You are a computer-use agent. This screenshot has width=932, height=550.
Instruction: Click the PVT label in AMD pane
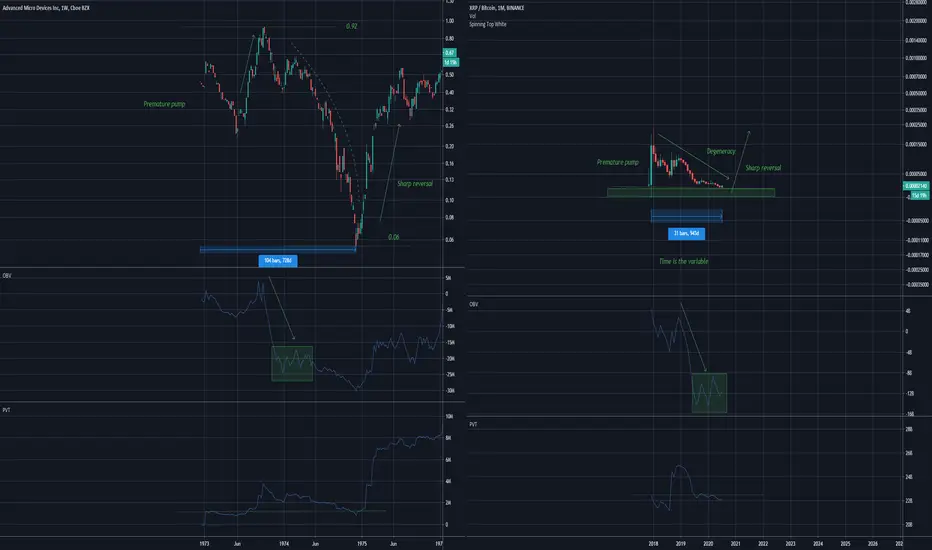pos(6,410)
